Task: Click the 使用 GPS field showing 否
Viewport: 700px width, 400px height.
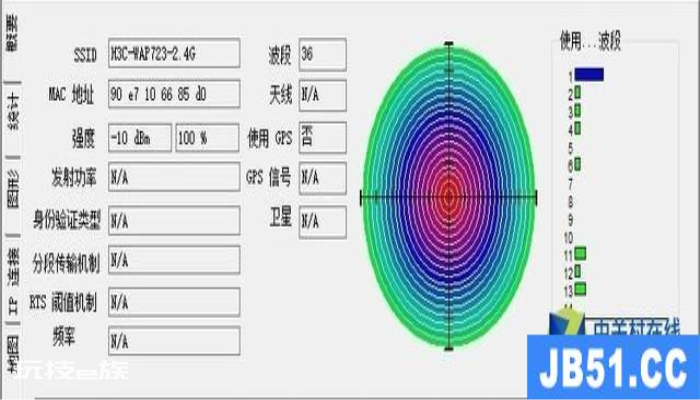Action: pyautogui.click(x=323, y=138)
